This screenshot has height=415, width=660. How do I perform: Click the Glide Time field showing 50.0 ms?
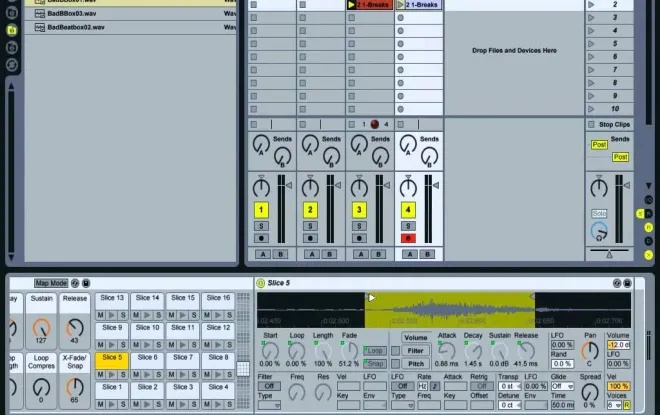coord(562,405)
